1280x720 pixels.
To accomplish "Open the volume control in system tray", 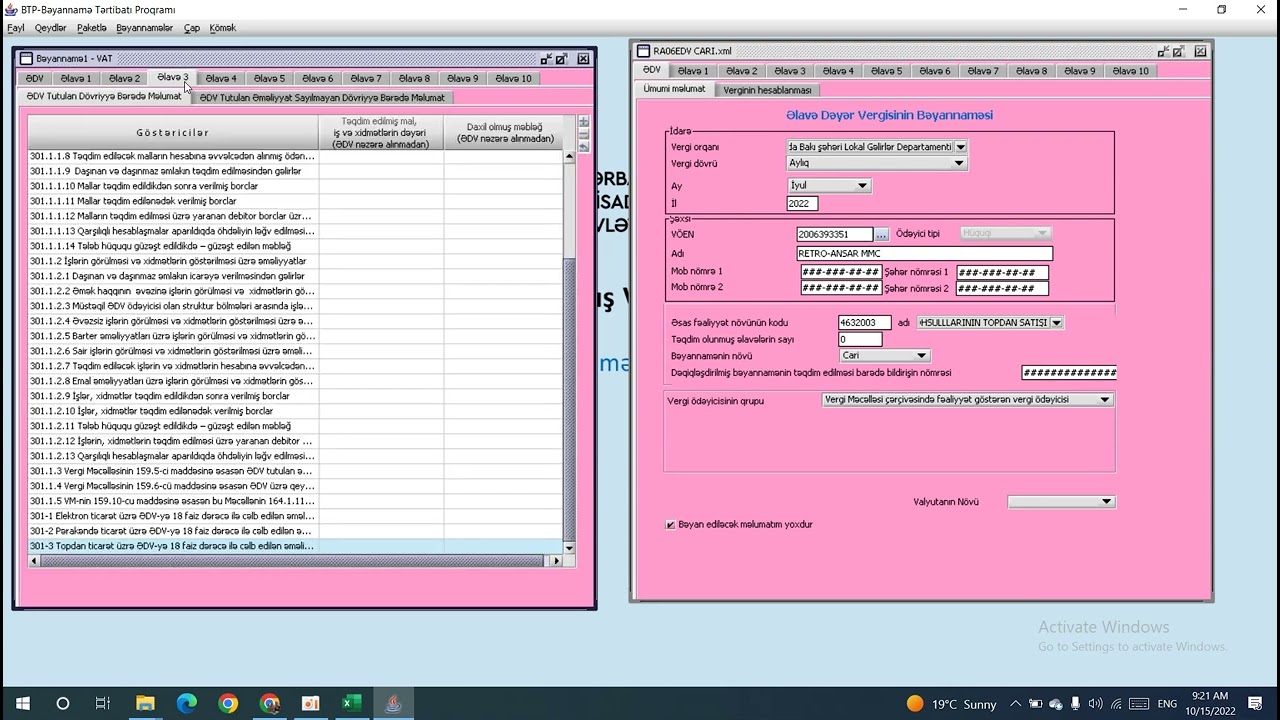I will point(1095,704).
